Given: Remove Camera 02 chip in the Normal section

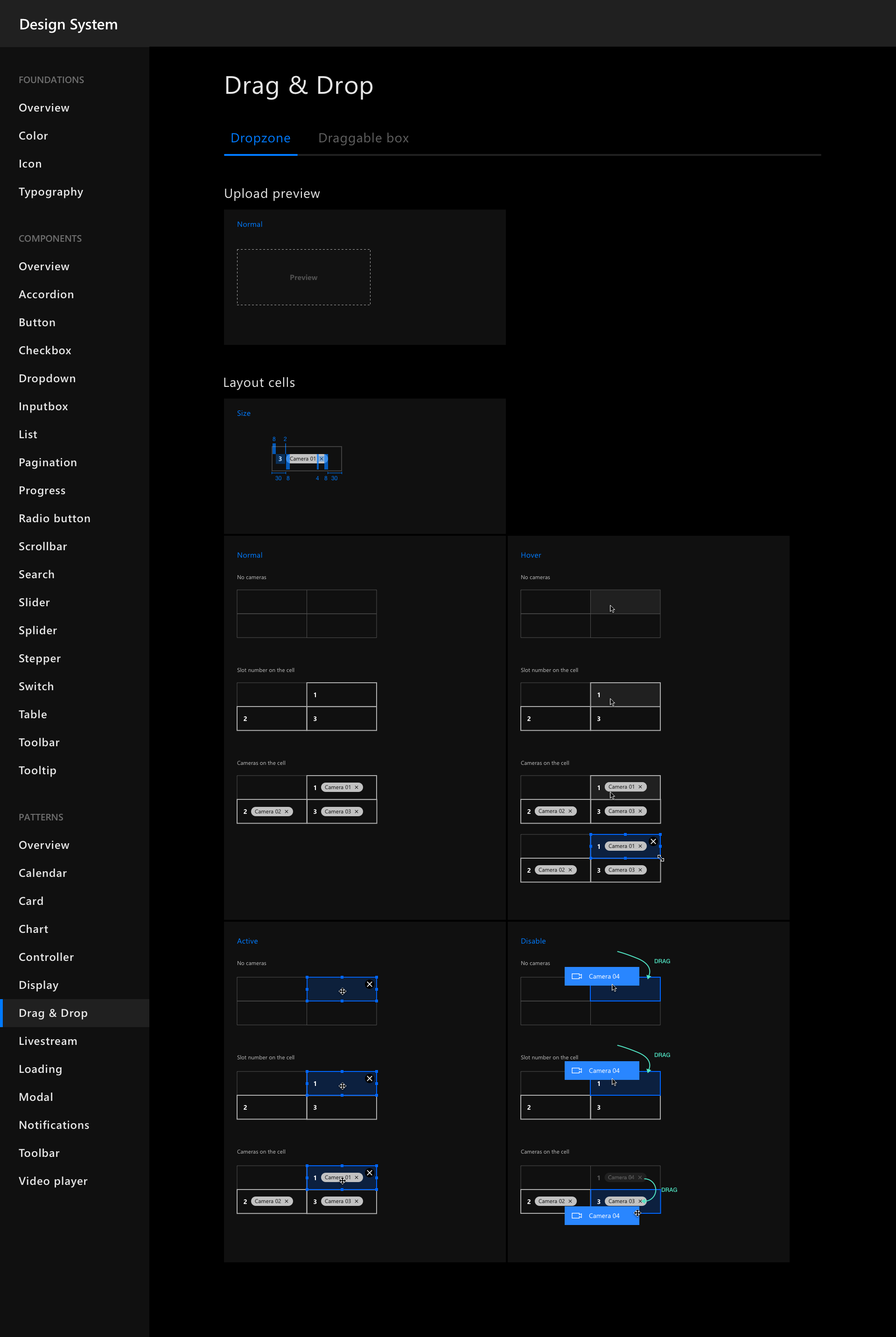Looking at the screenshot, I should 287,812.
